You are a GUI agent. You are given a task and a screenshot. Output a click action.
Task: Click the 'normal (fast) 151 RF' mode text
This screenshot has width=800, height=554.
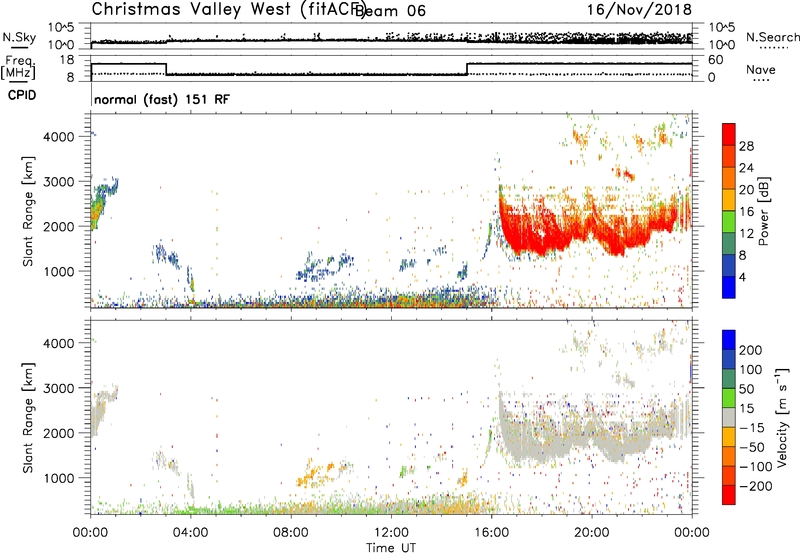pos(162,99)
